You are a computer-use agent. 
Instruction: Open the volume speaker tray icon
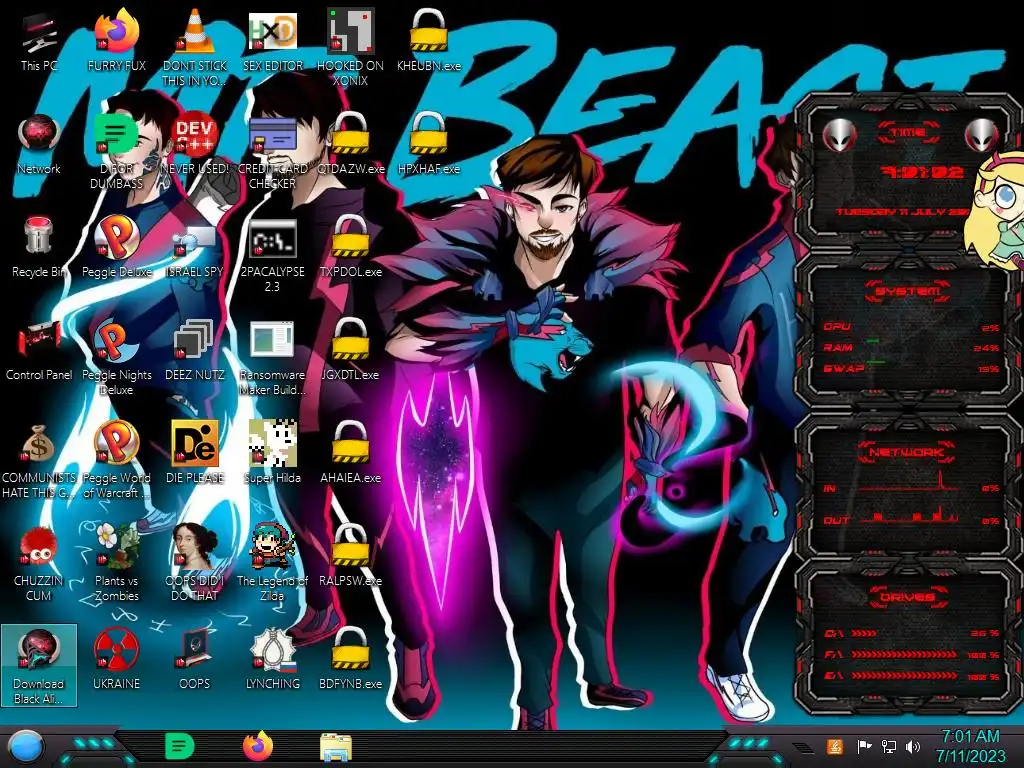click(913, 746)
